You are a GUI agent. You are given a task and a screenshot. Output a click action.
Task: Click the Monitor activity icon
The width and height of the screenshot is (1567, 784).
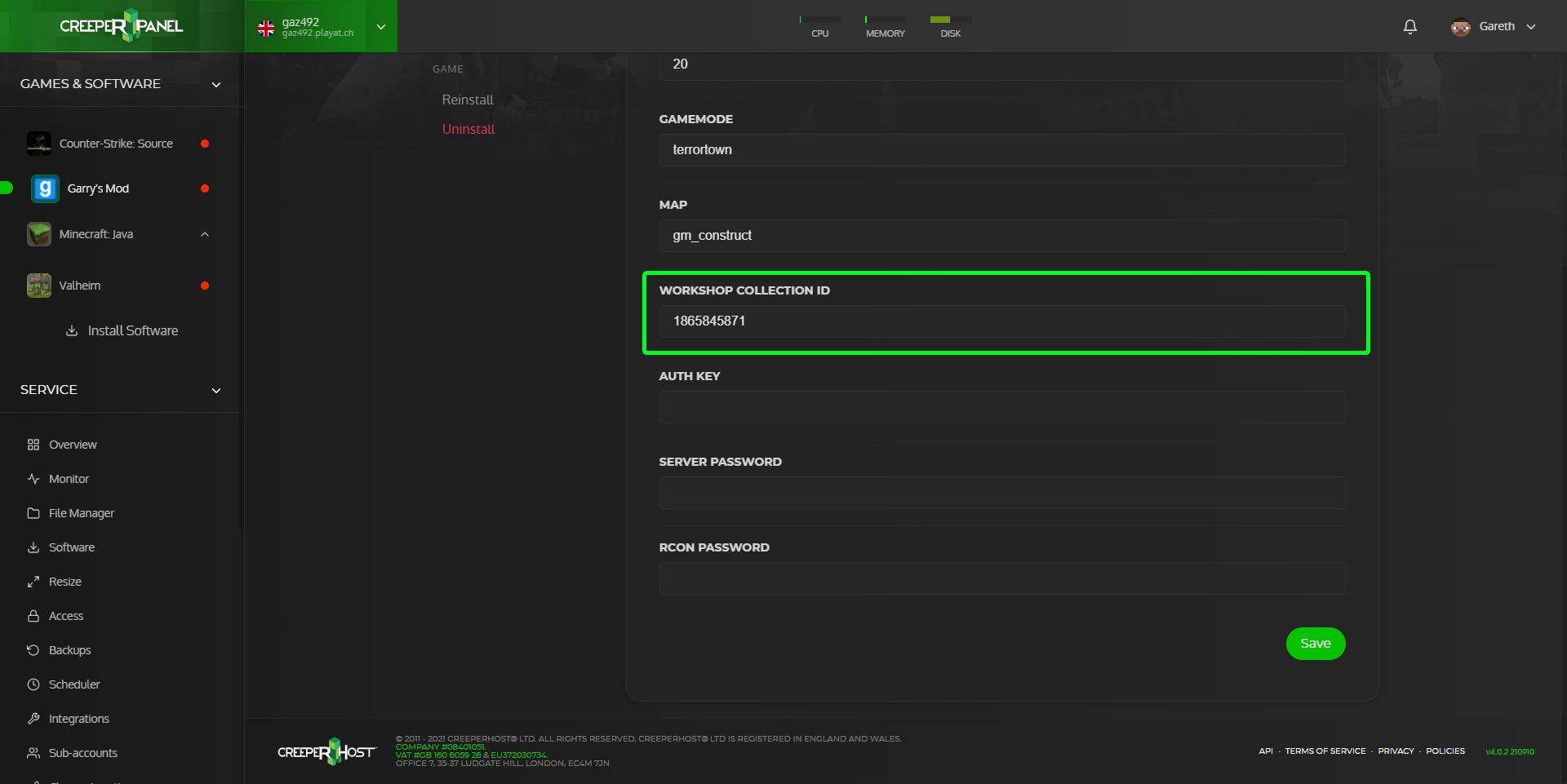coord(33,479)
